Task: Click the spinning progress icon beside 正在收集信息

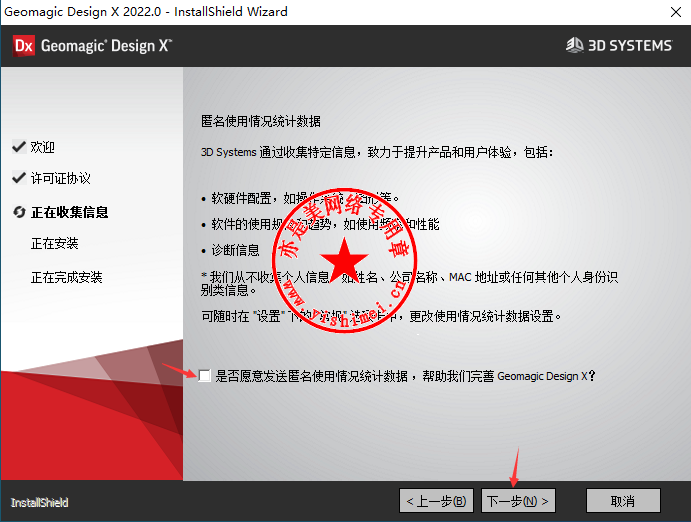Action: (19, 212)
